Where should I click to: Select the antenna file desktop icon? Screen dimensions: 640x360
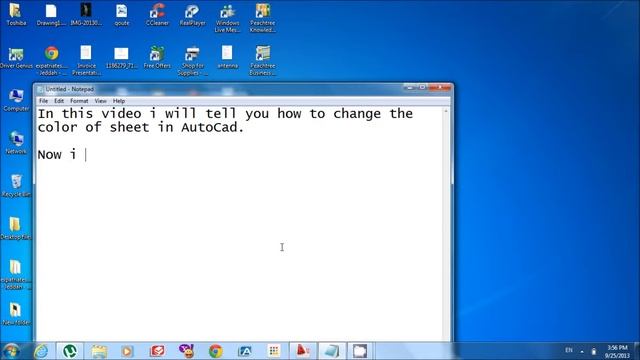pyautogui.click(x=227, y=58)
